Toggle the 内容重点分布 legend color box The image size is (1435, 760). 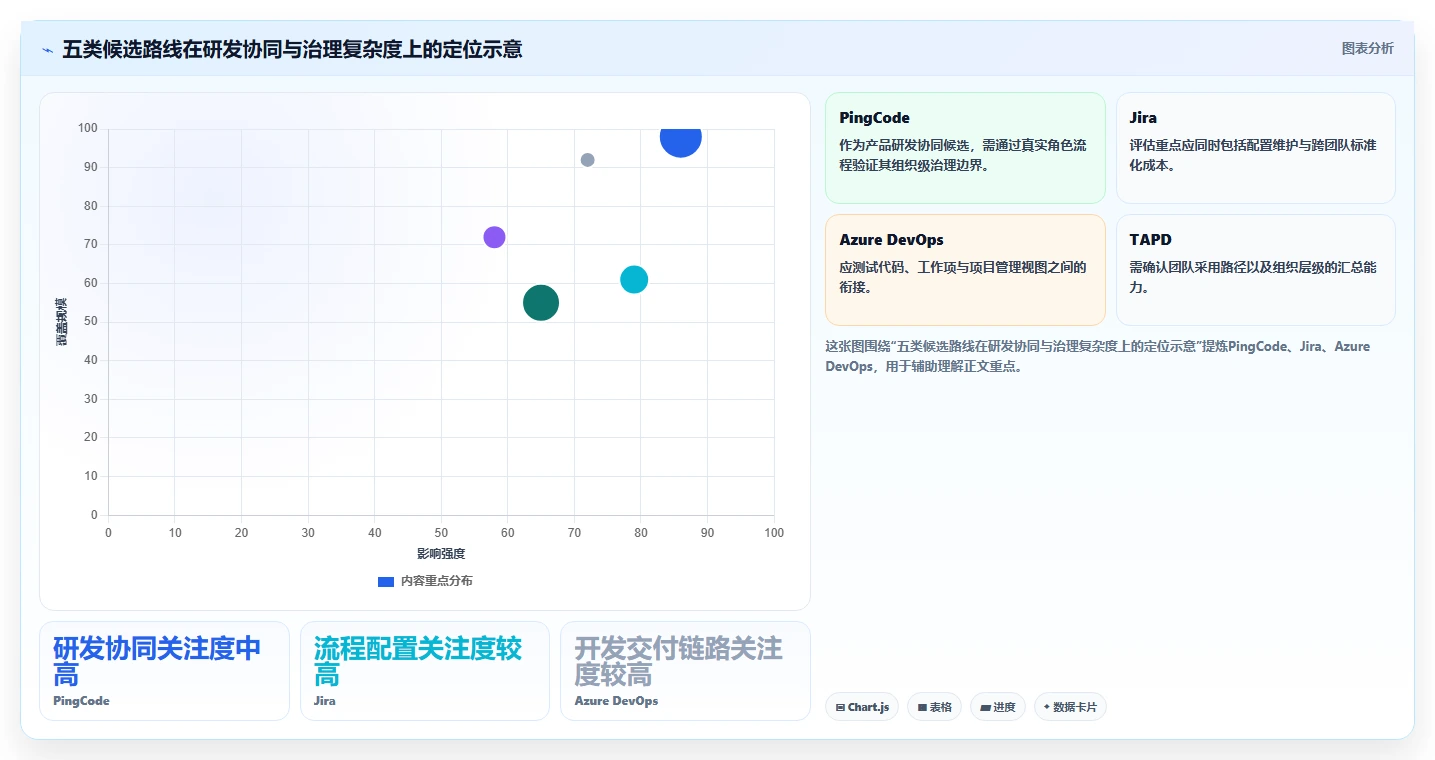pyautogui.click(x=386, y=581)
